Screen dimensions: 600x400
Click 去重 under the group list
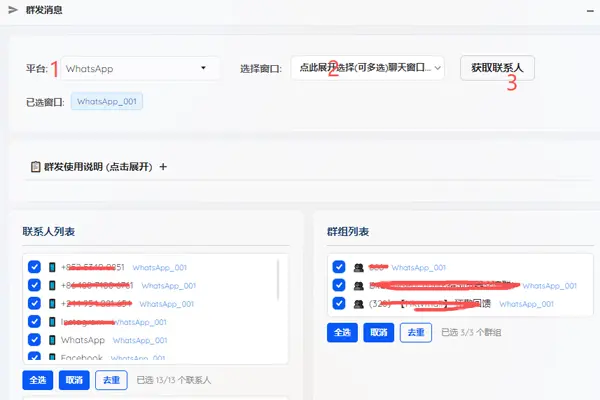coord(416,332)
